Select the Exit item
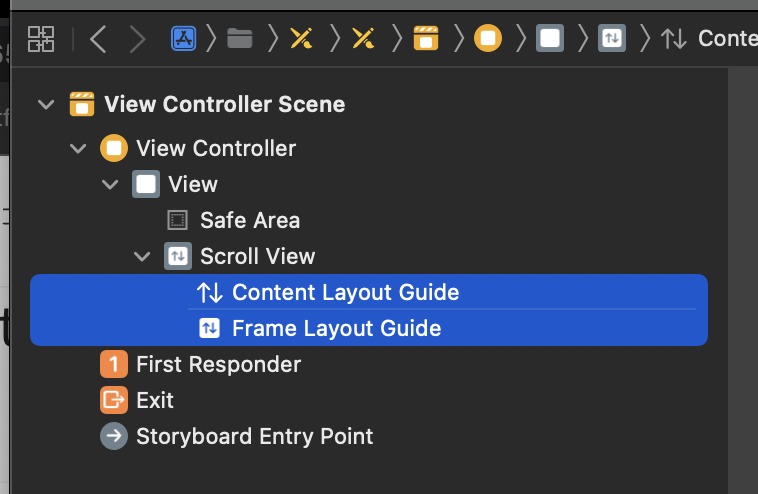758x494 pixels. tap(155, 400)
